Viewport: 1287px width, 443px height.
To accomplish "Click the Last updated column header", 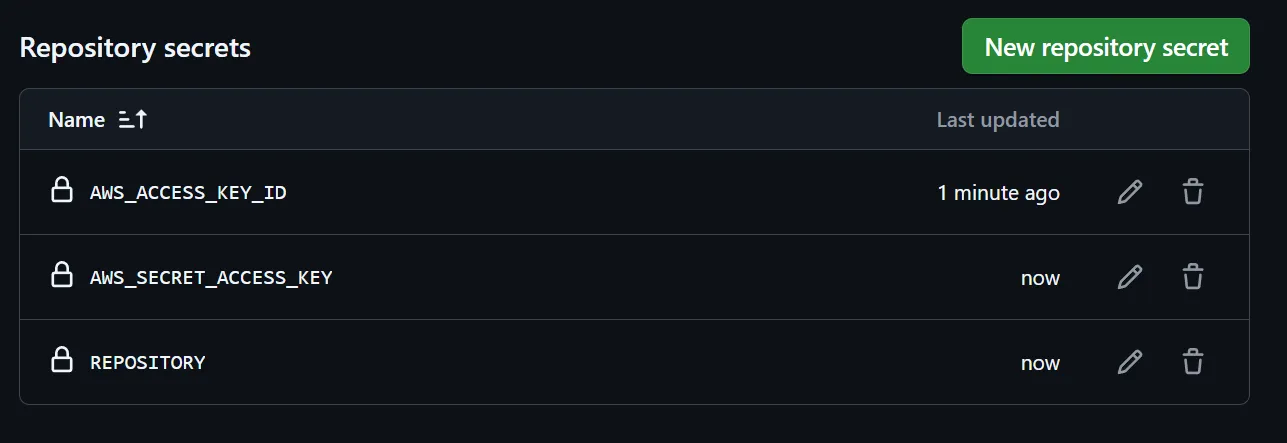I will coord(997,120).
